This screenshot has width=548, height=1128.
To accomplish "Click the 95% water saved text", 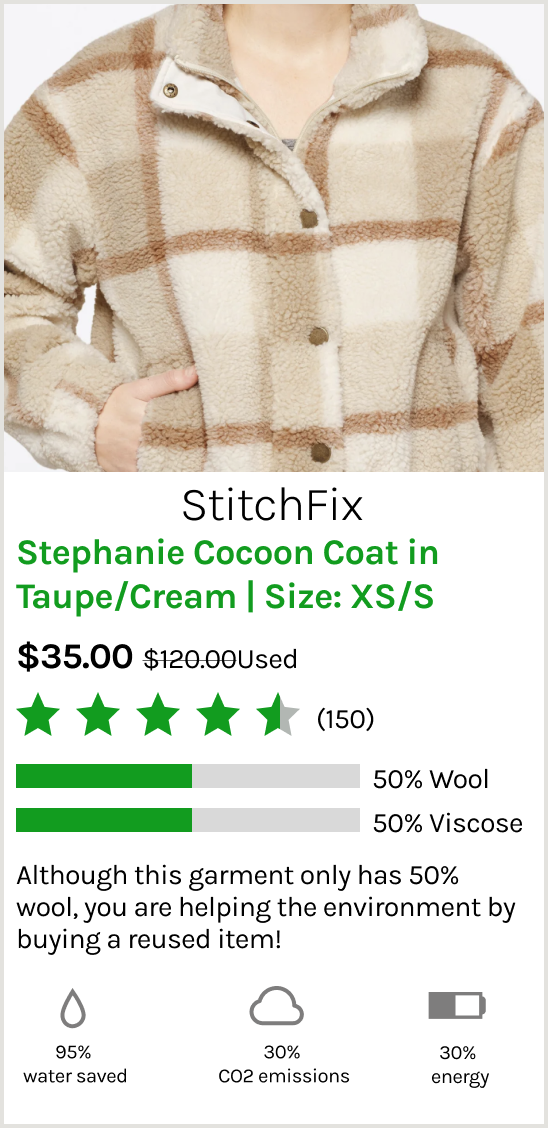I will pyautogui.click(x=75, y=1064).
